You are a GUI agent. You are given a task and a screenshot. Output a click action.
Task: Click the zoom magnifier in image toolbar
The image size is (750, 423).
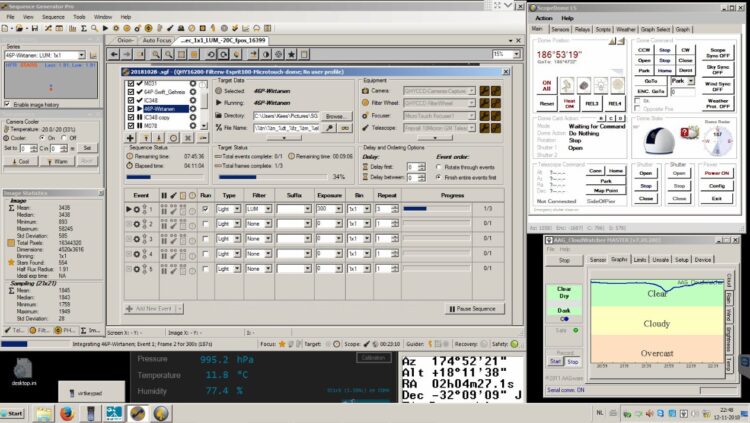(x=155, y=55)
